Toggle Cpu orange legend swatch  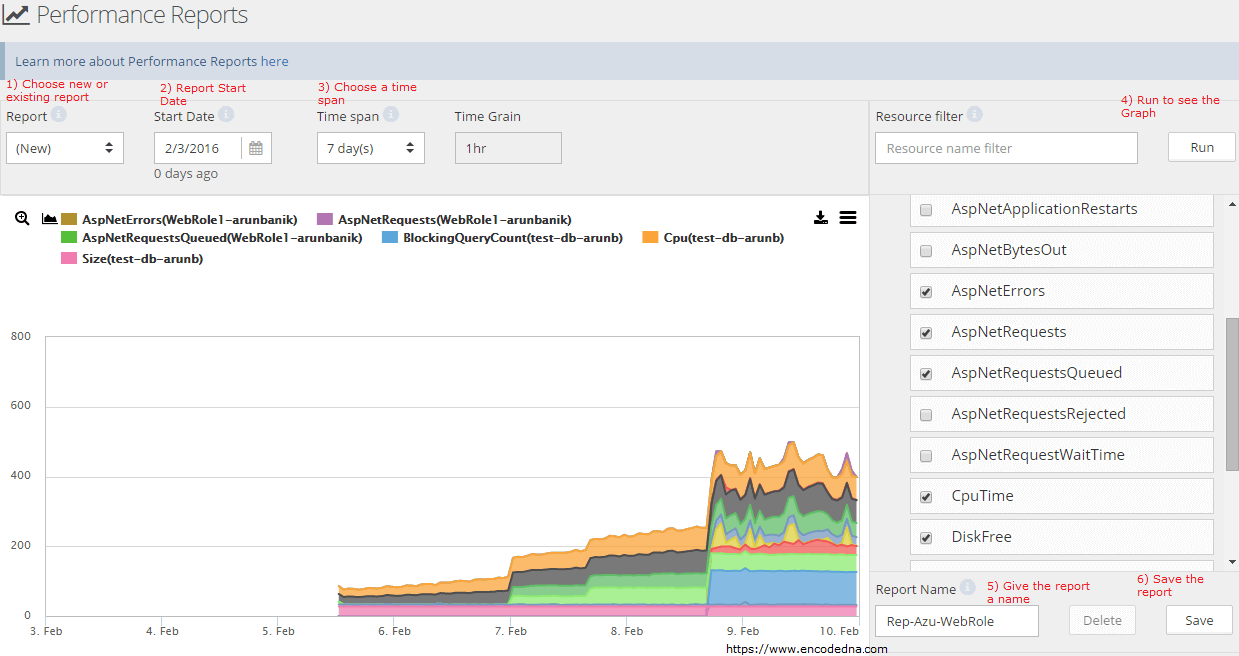point(650,238)
